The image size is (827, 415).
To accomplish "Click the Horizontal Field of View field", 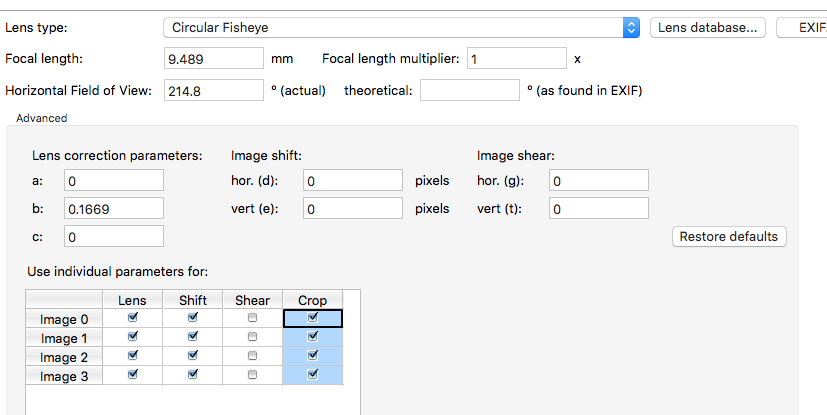I will (x=214, y=91).
